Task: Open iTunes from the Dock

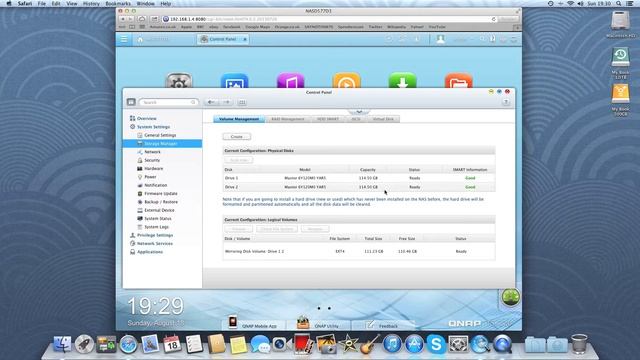Action: pyautogui.click(x=392, y=344)
